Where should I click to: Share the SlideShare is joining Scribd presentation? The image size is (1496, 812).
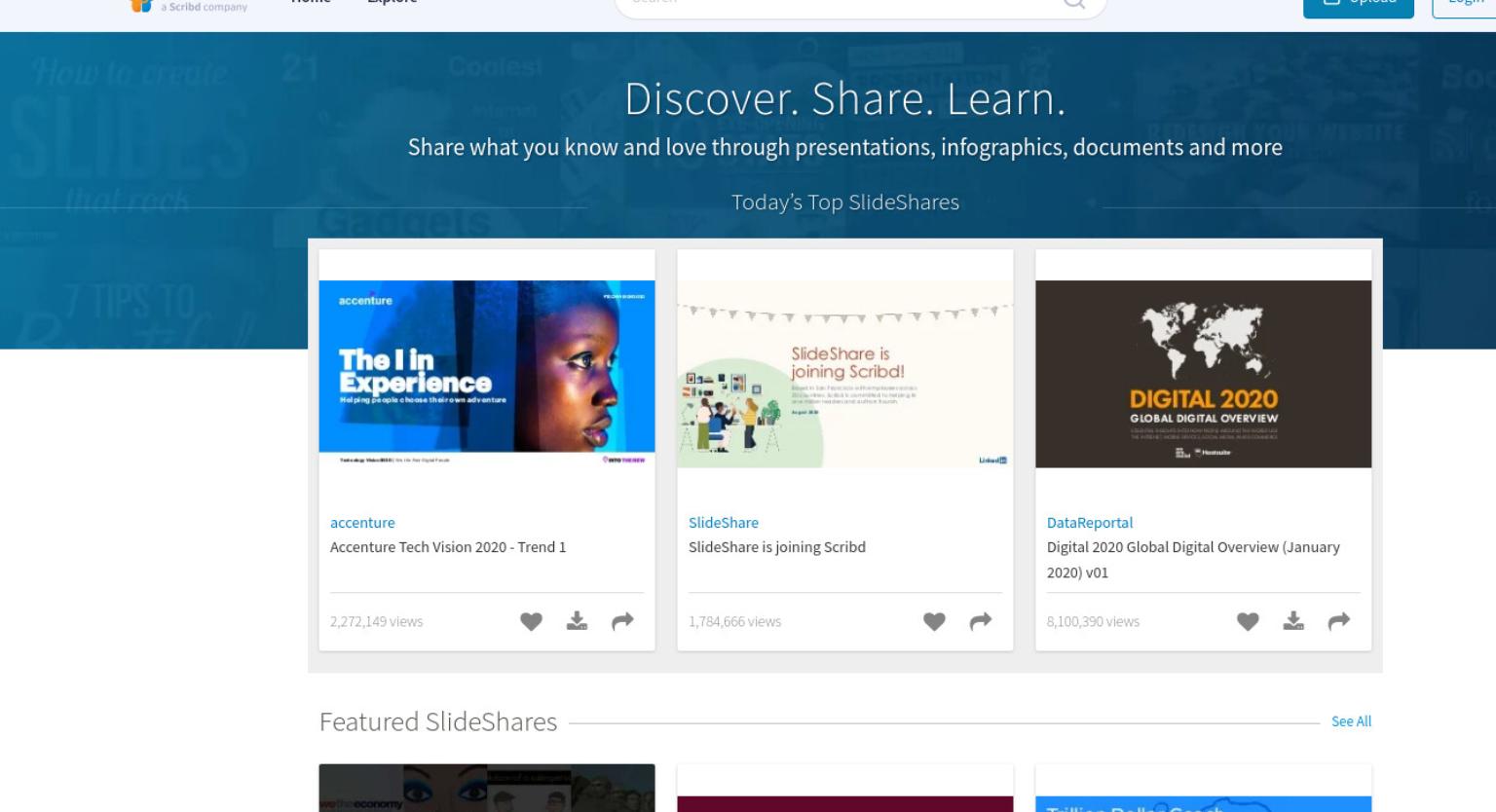981,621
